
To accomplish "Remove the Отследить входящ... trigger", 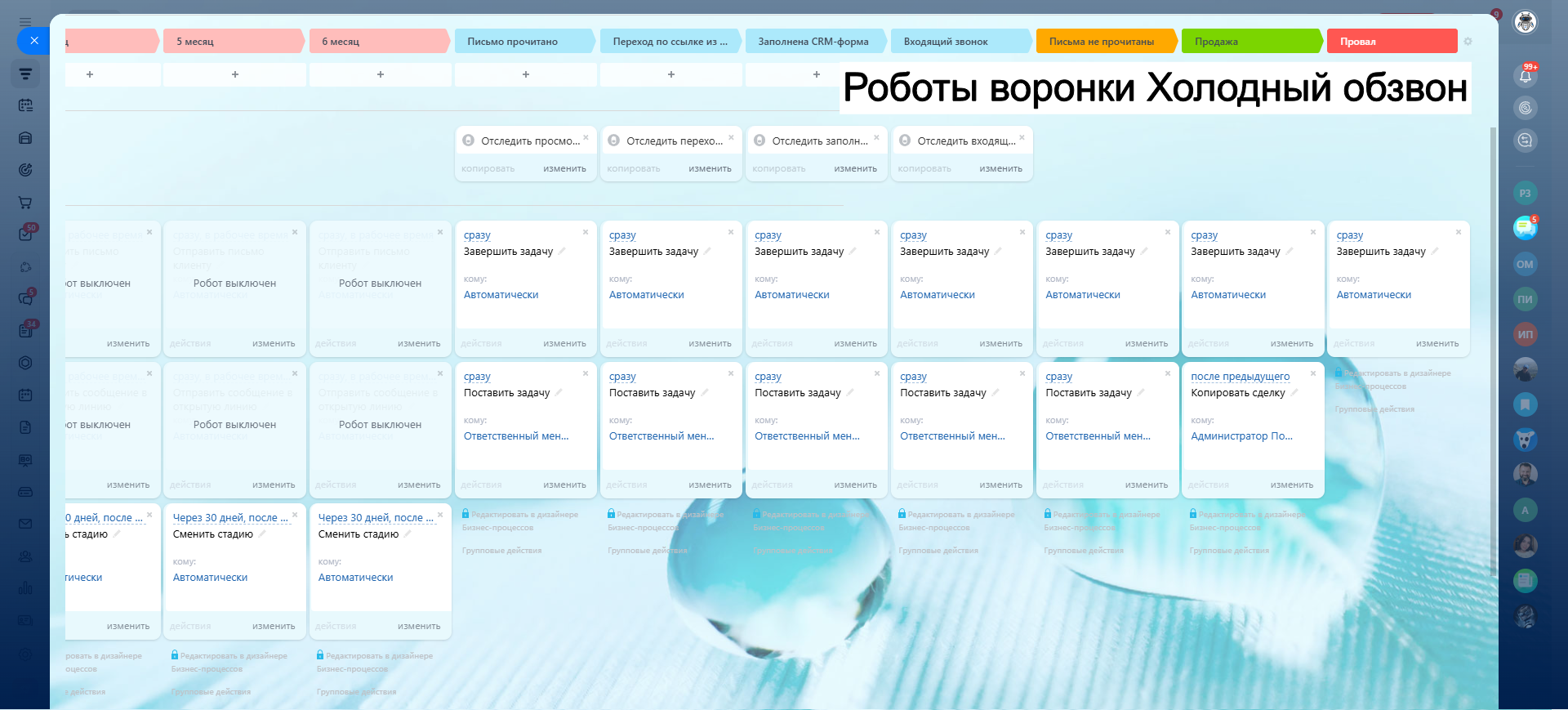I will pyautogui.click(x=1022, y=137).
